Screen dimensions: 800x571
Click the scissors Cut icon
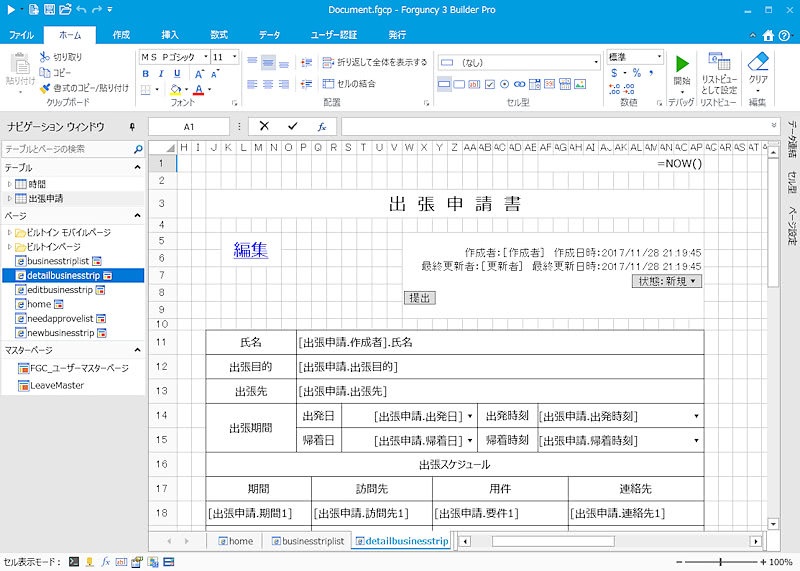(x=46, y=57)
